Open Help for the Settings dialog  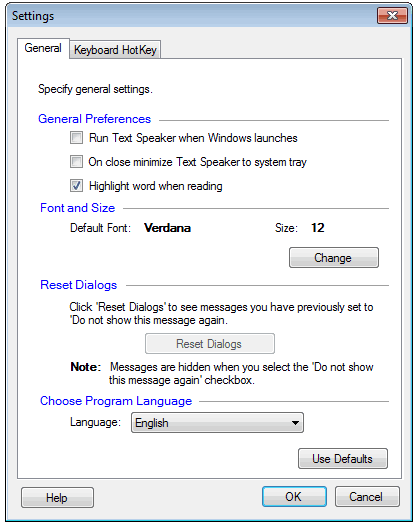click(x=57, y=497)
